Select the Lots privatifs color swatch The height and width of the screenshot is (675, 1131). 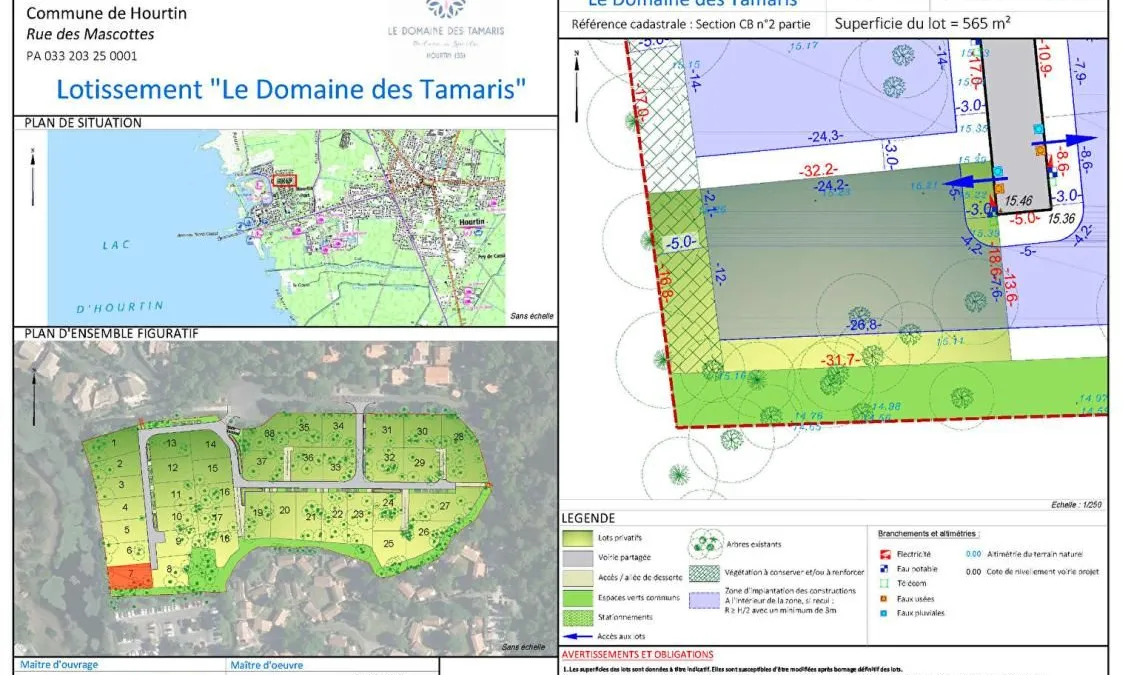(577, 538)
